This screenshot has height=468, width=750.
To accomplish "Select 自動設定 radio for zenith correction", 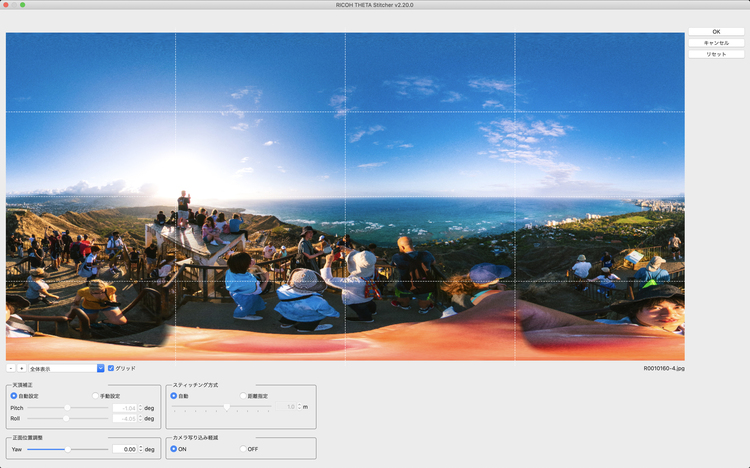I will 14,396.
